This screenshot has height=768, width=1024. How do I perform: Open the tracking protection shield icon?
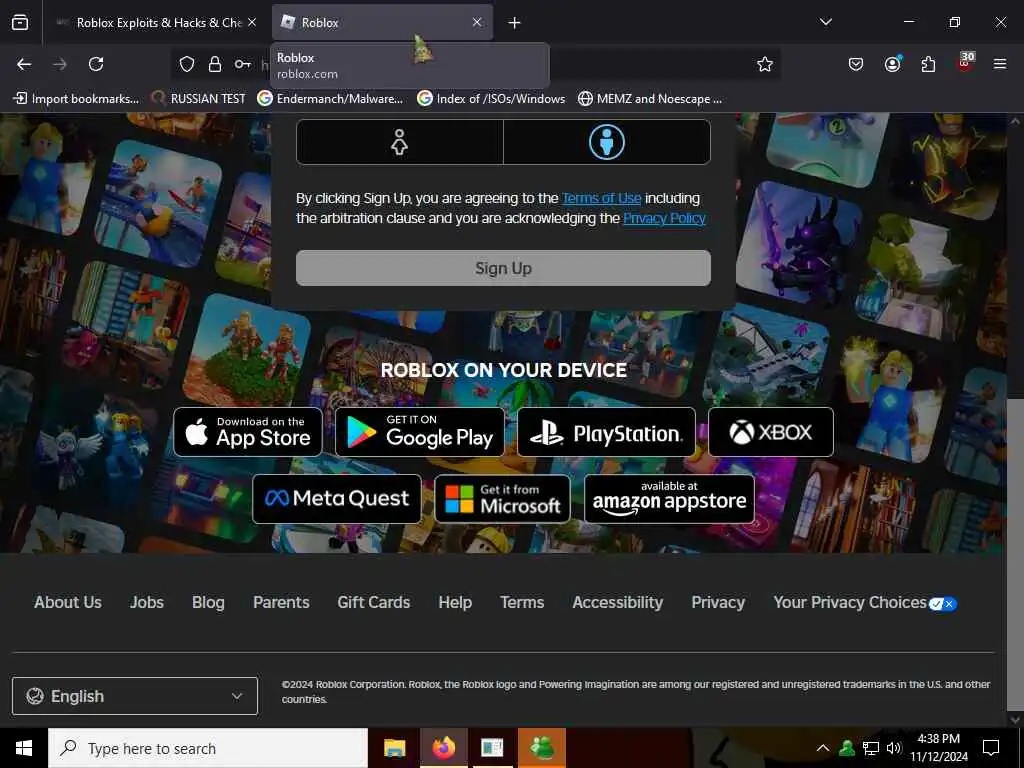(187, 64)
